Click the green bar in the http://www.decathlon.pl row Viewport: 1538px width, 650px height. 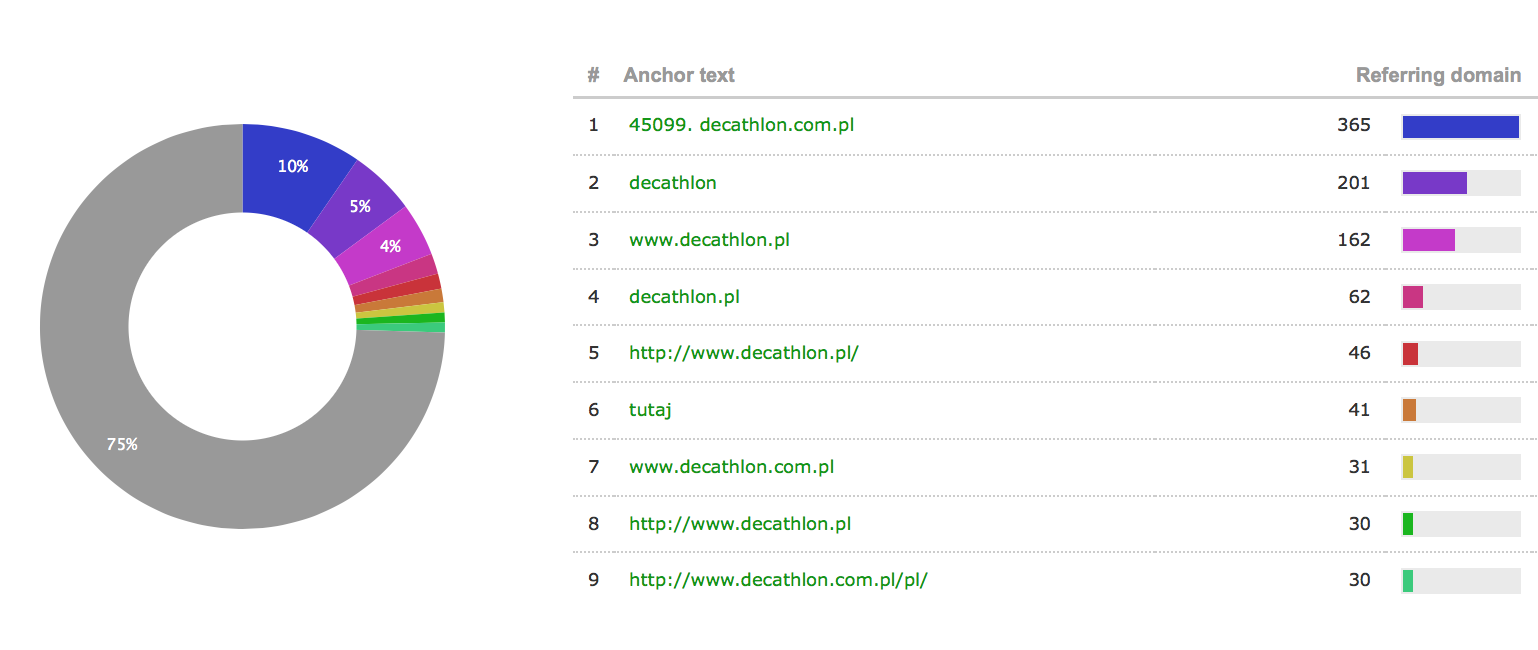pyautogui.click(x=1408, y=524)
